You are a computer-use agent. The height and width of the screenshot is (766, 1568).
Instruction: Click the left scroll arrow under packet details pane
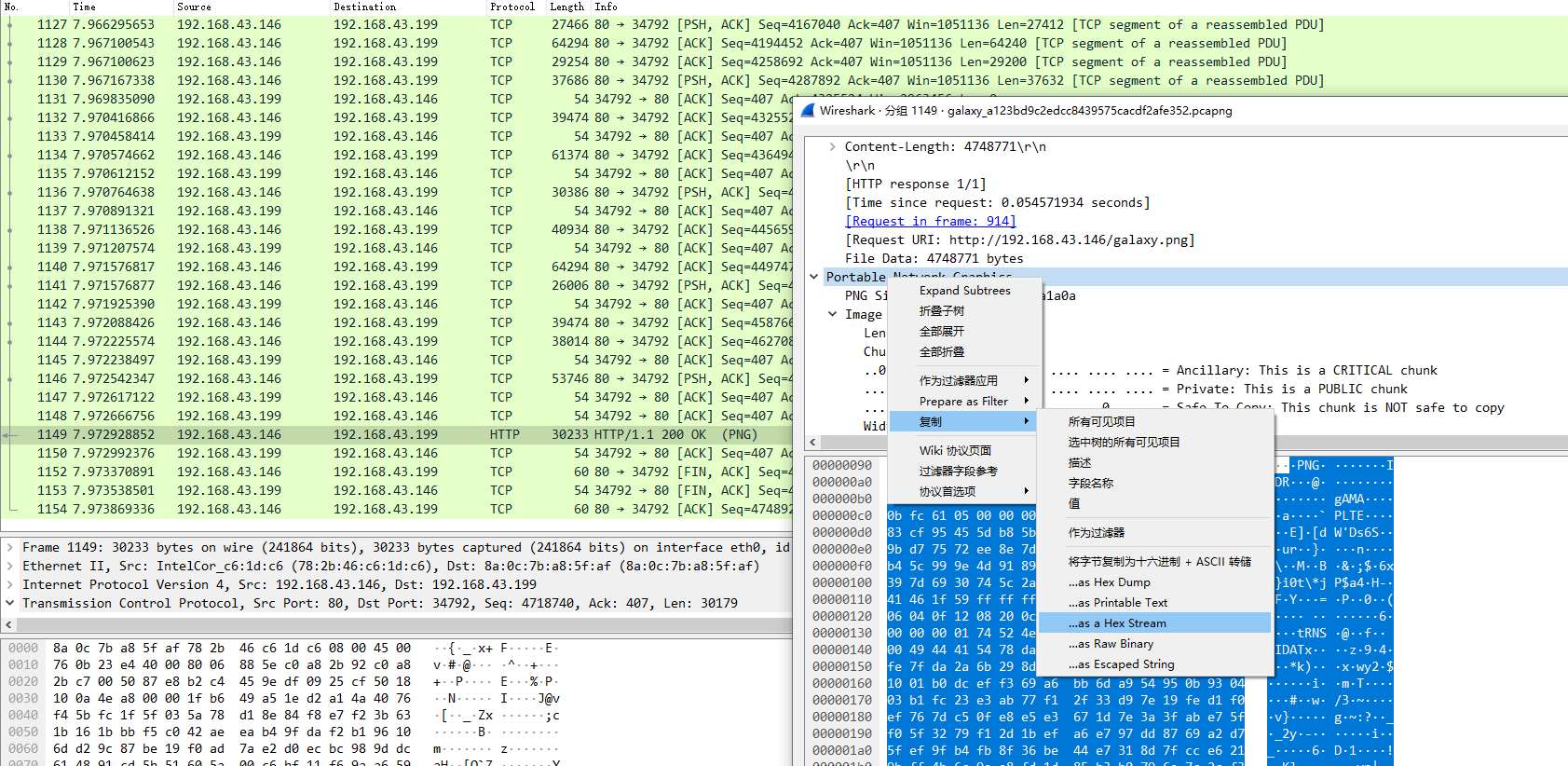pyautogui.click(x=9, y=625)
